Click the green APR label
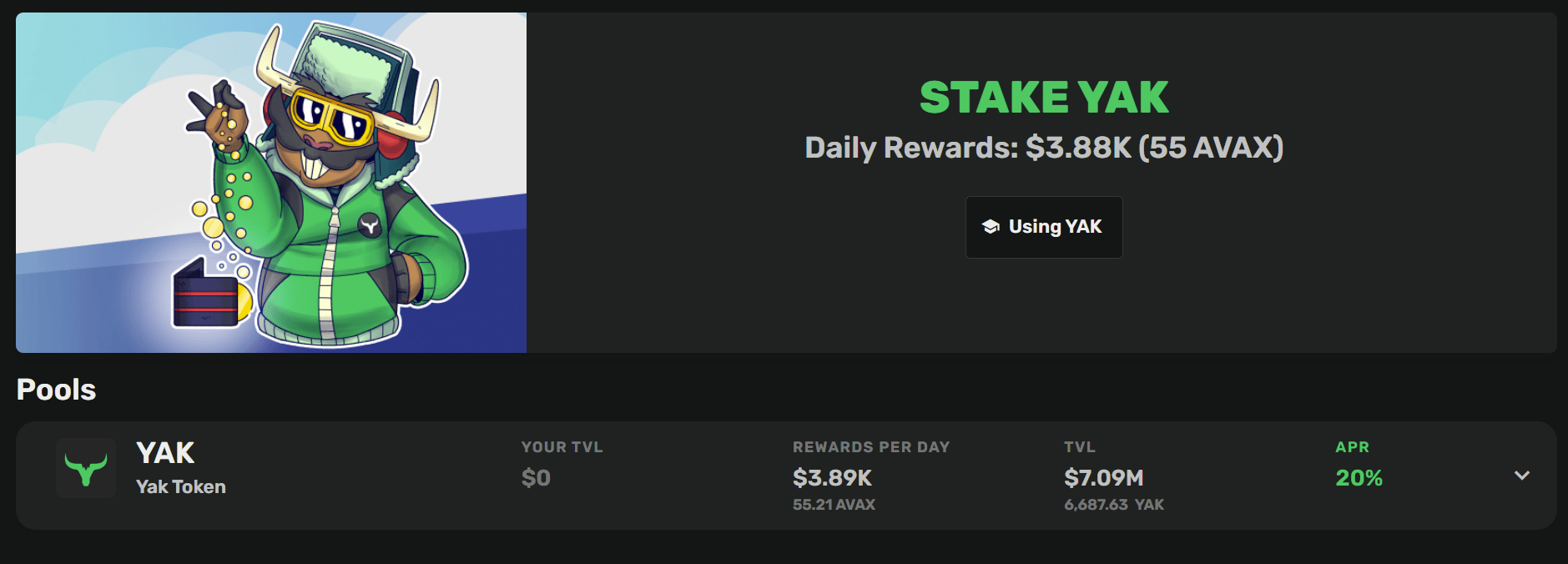 [x=1352, y=447]
